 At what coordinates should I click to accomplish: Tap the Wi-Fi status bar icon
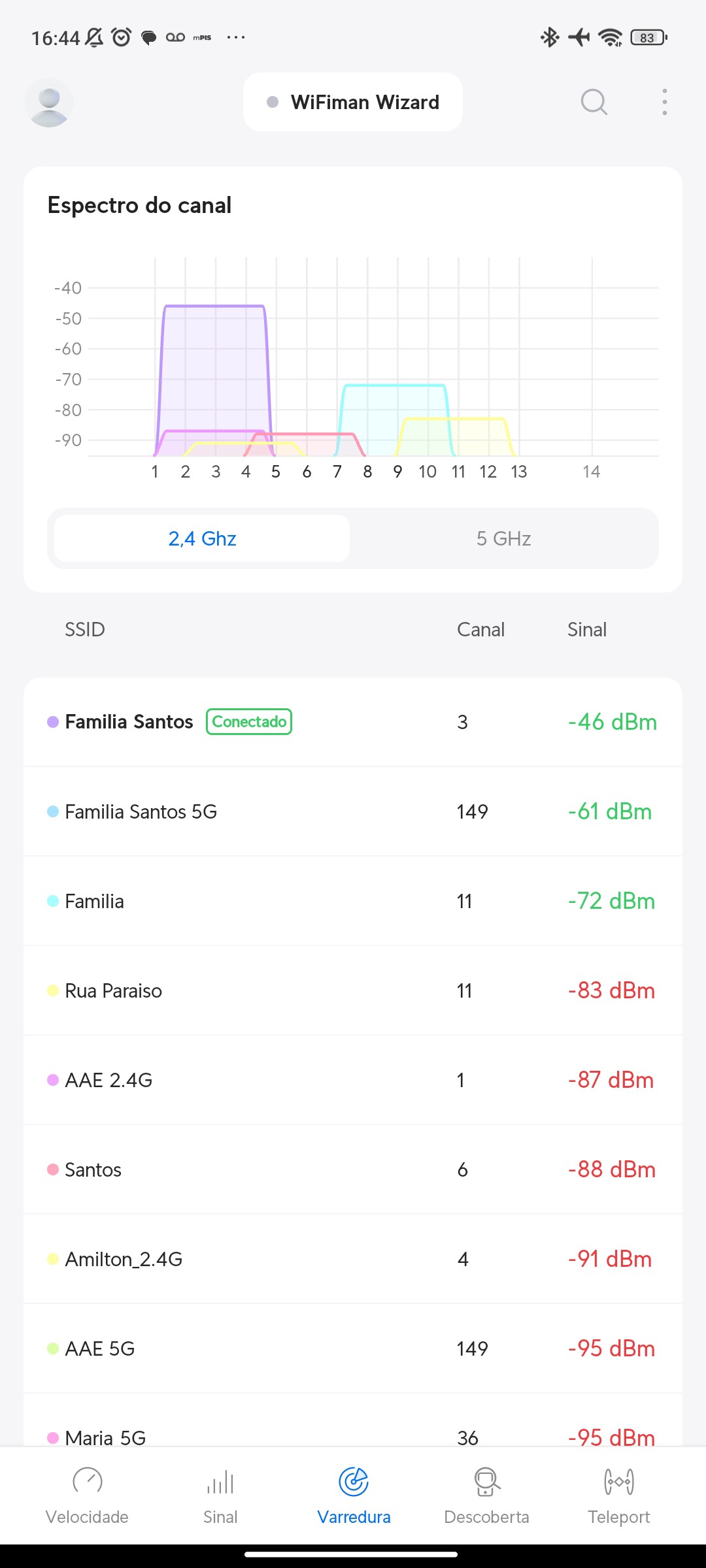point(611,37)
